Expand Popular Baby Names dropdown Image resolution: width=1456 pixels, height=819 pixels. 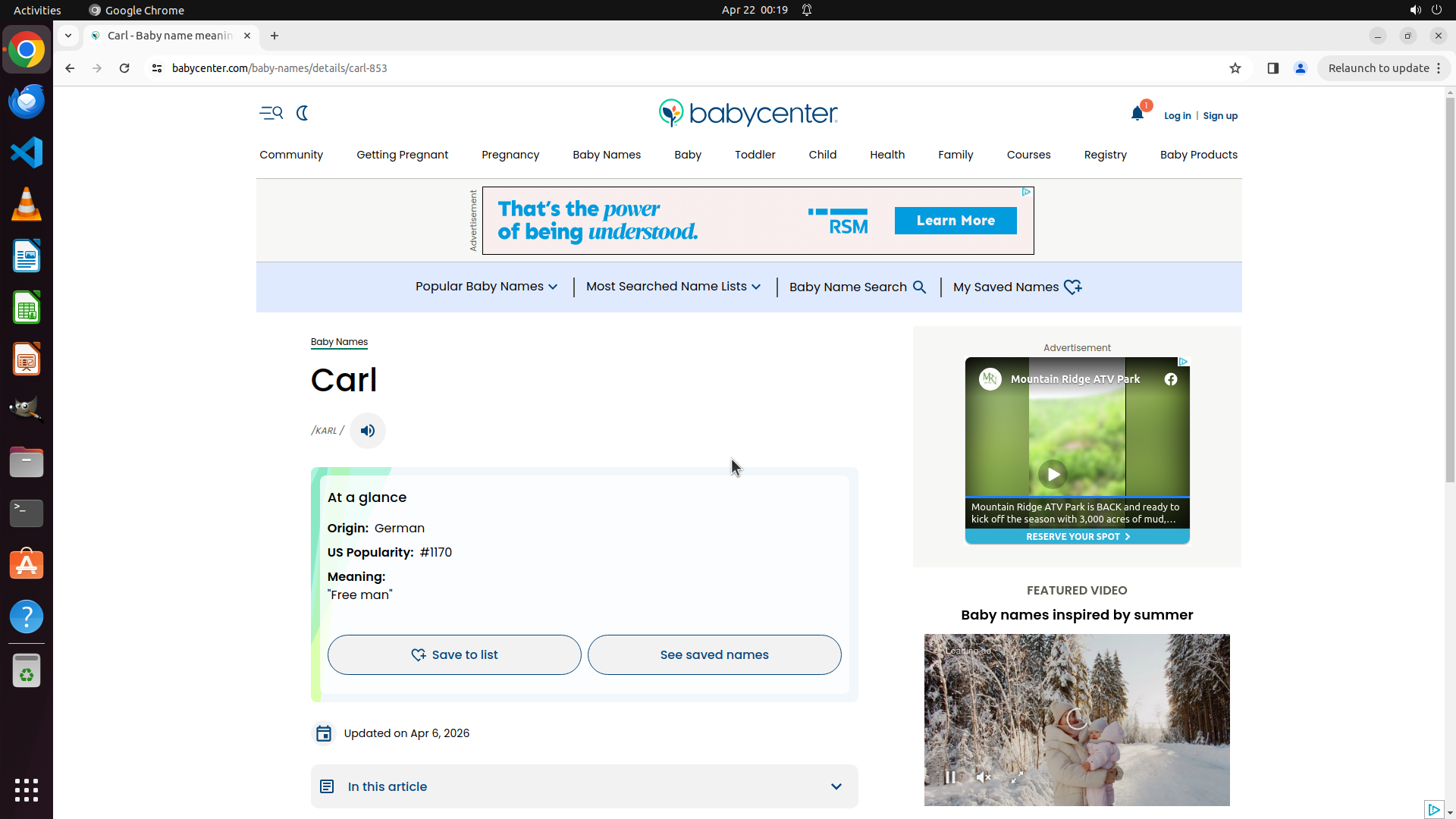[x=486, y=287]
